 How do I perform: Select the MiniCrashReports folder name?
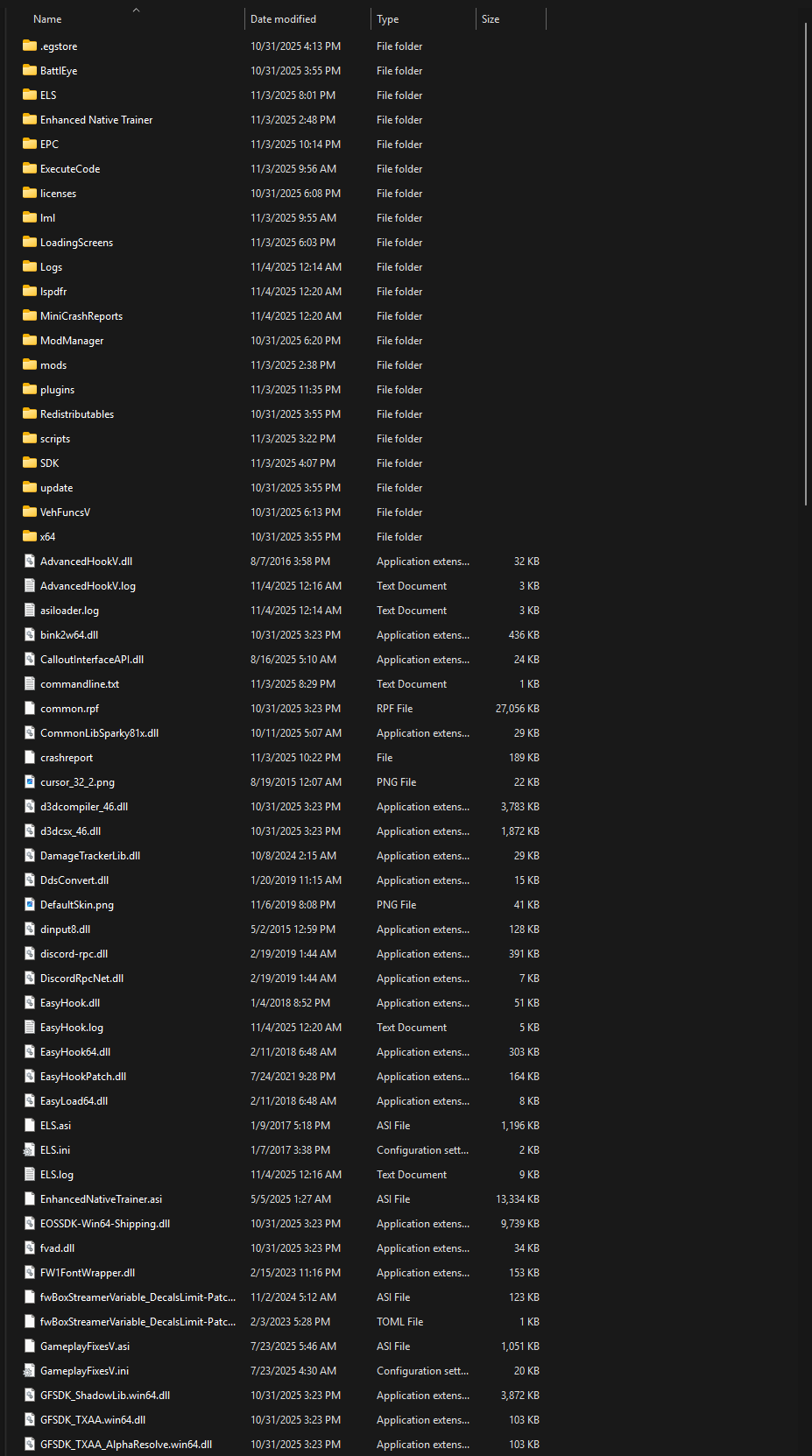[x=81, y=316]
